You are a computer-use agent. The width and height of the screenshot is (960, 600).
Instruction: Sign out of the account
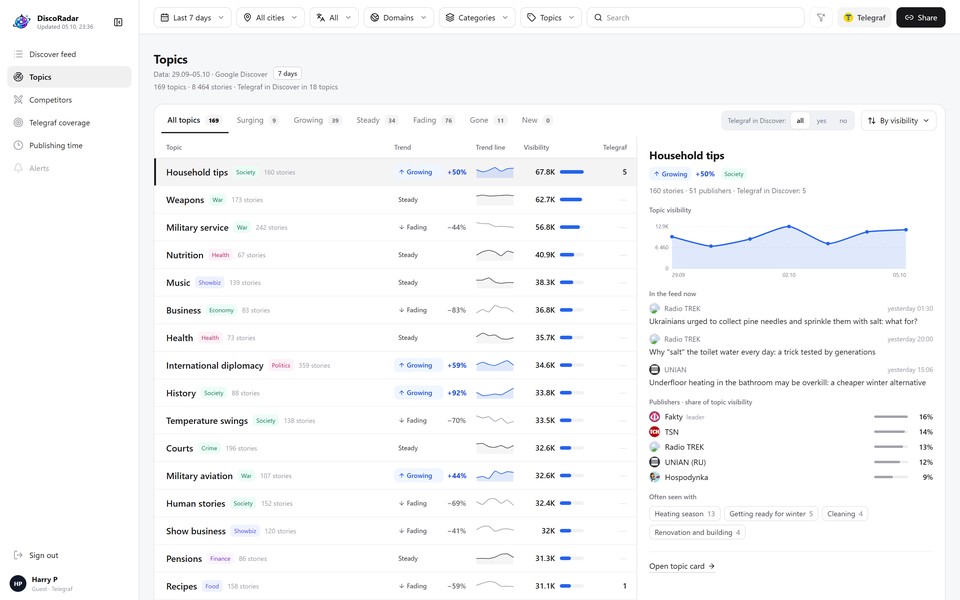36,555
